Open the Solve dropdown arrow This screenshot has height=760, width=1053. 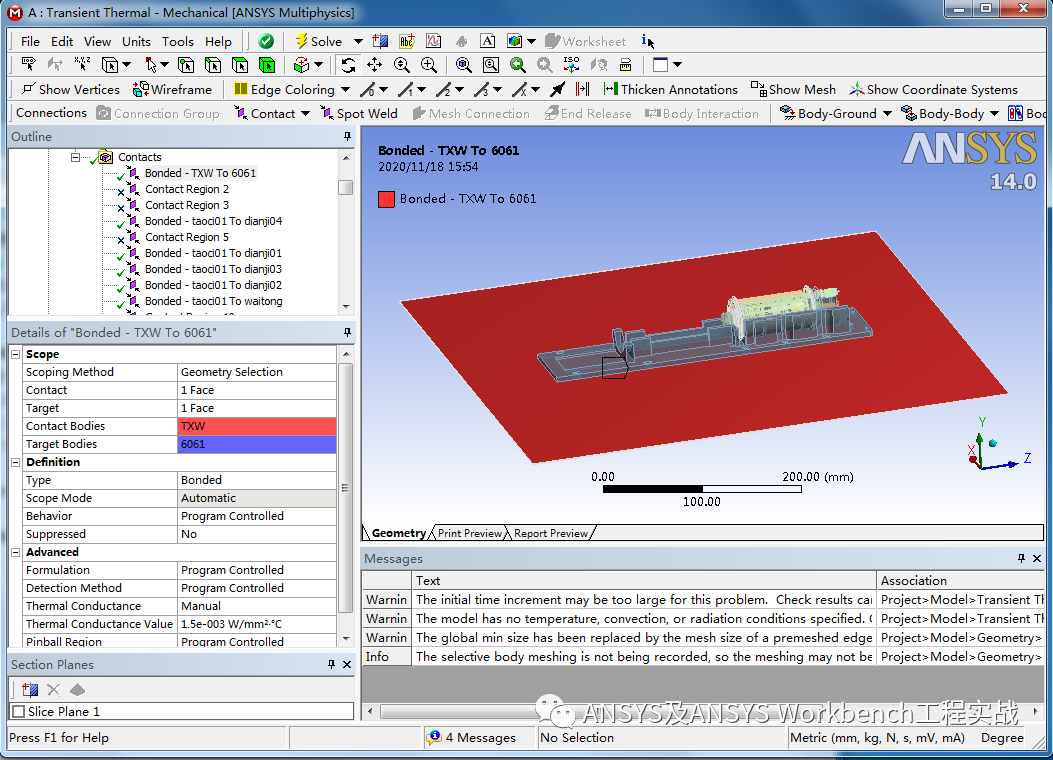pos(358,42)
